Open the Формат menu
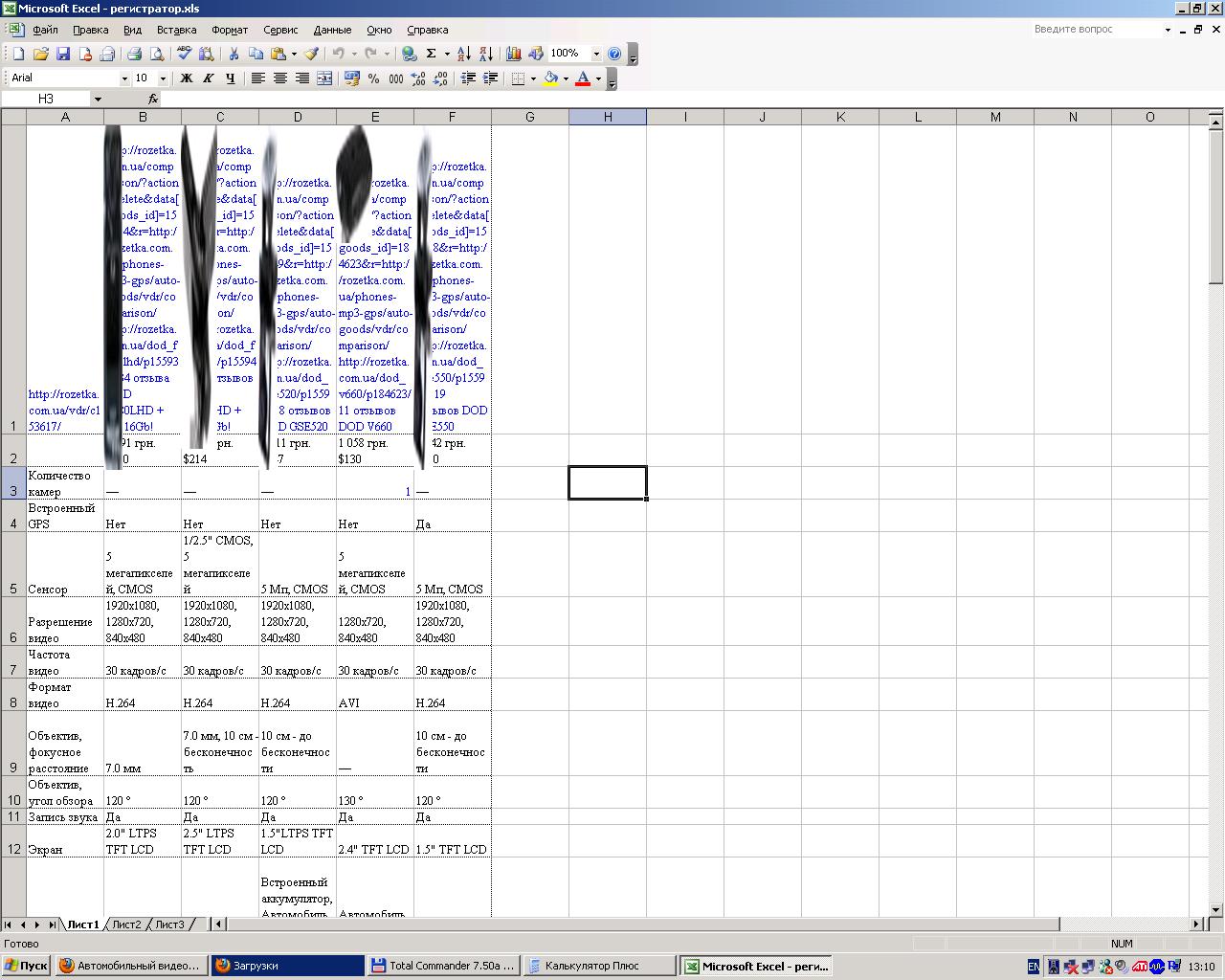 [229, 30]
